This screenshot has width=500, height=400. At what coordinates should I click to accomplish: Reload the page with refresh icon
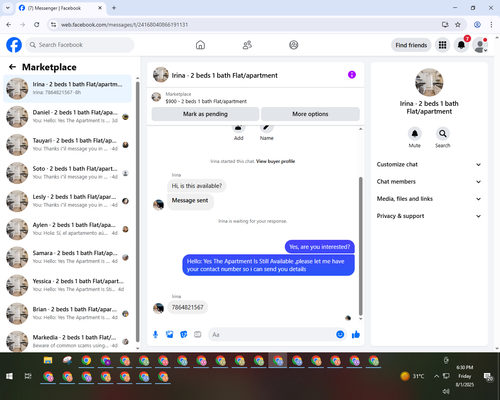coord(37,24)
